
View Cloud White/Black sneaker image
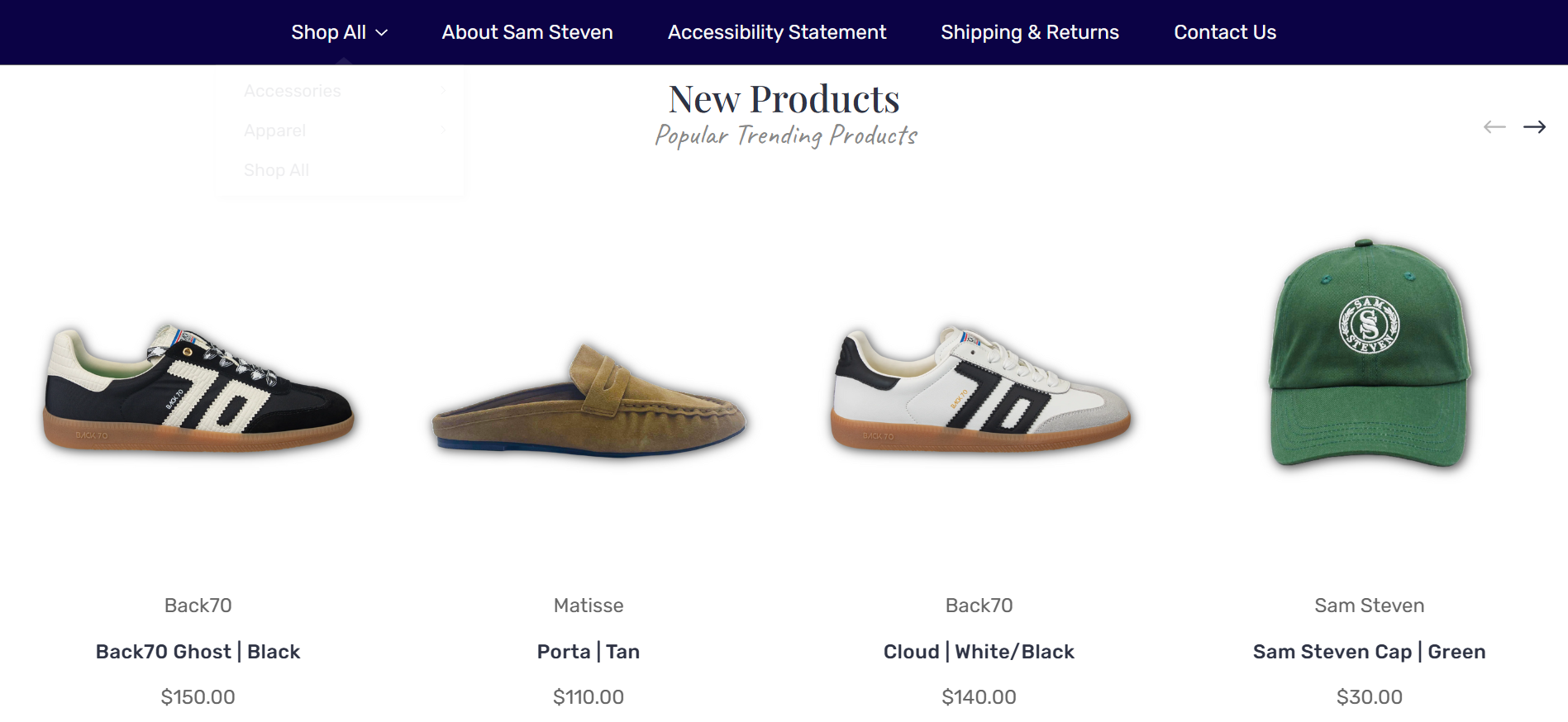pos(979,388)
